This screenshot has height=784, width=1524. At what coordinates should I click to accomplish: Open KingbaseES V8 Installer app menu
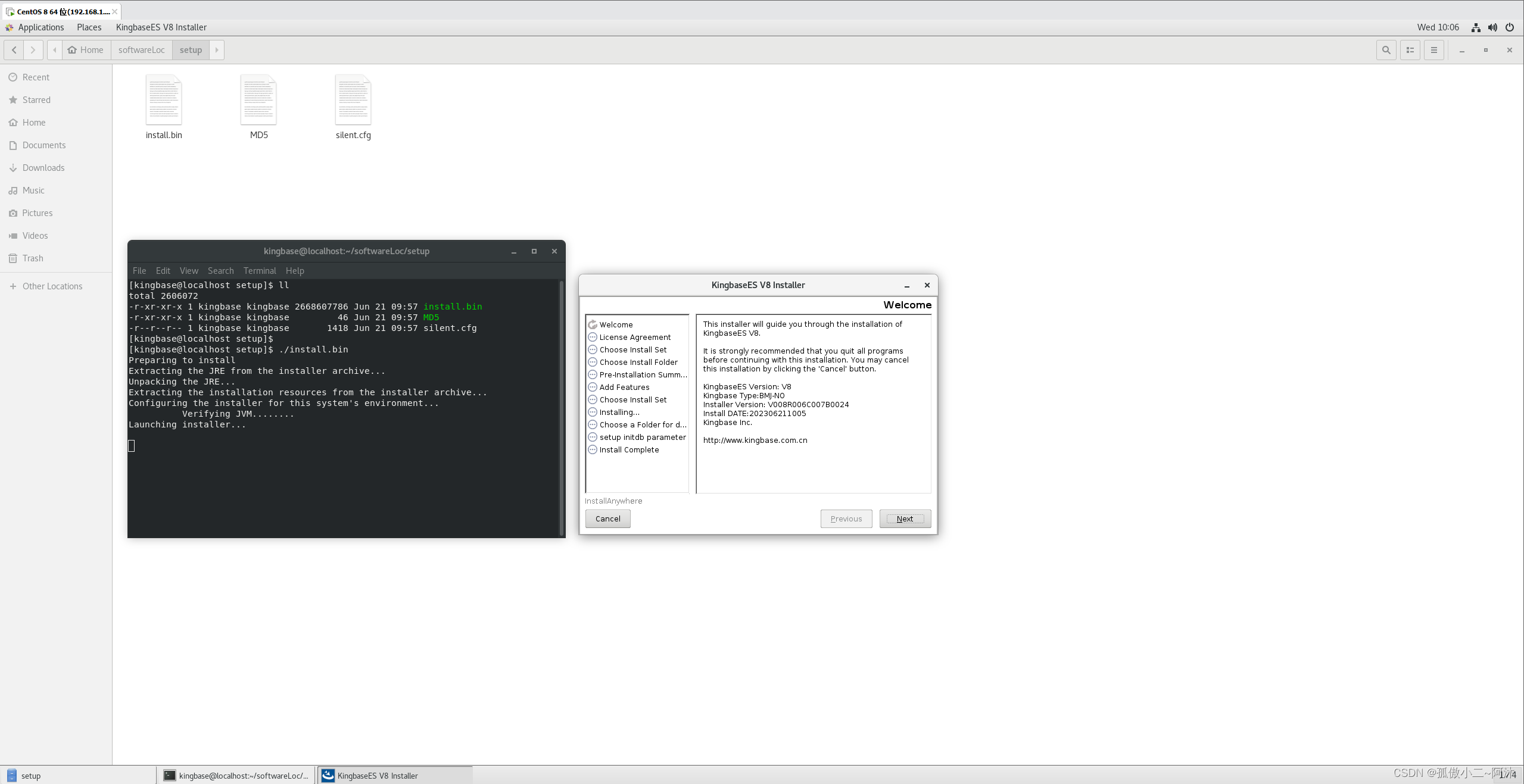161,27
